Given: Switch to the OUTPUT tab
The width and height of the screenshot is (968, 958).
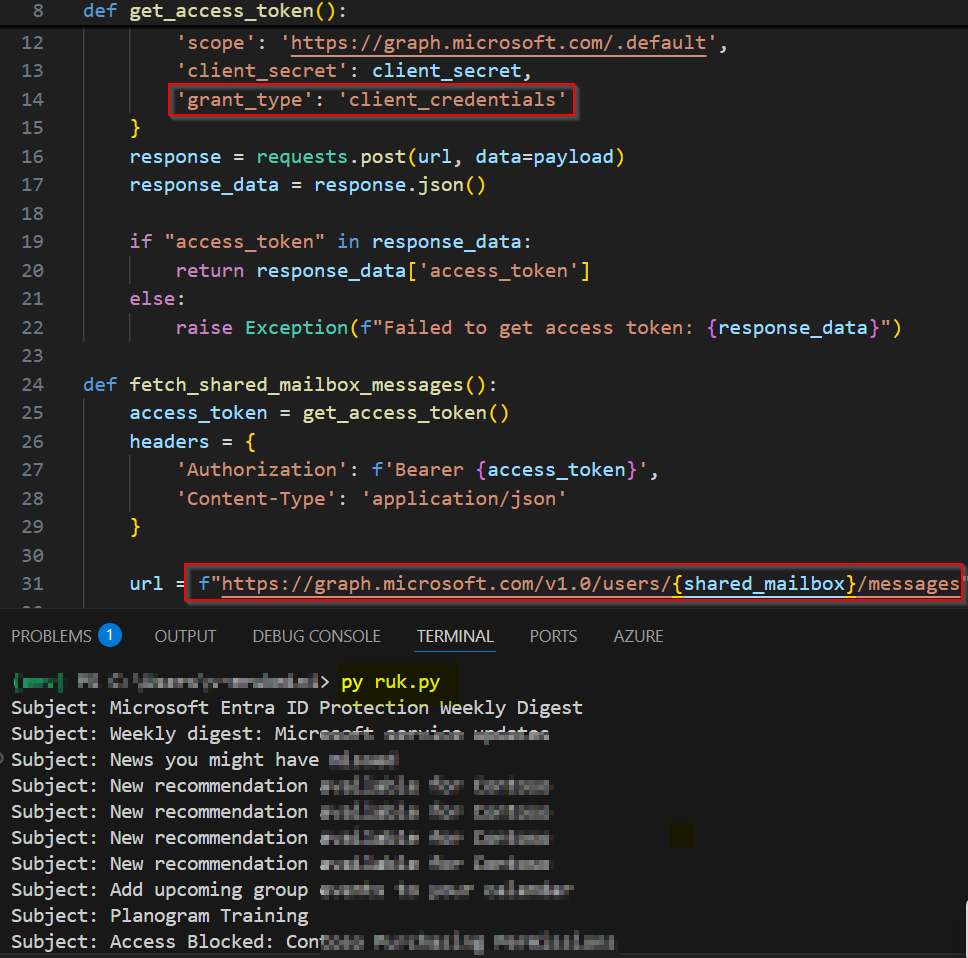Looking at the screenshot, I should [185, 636].
